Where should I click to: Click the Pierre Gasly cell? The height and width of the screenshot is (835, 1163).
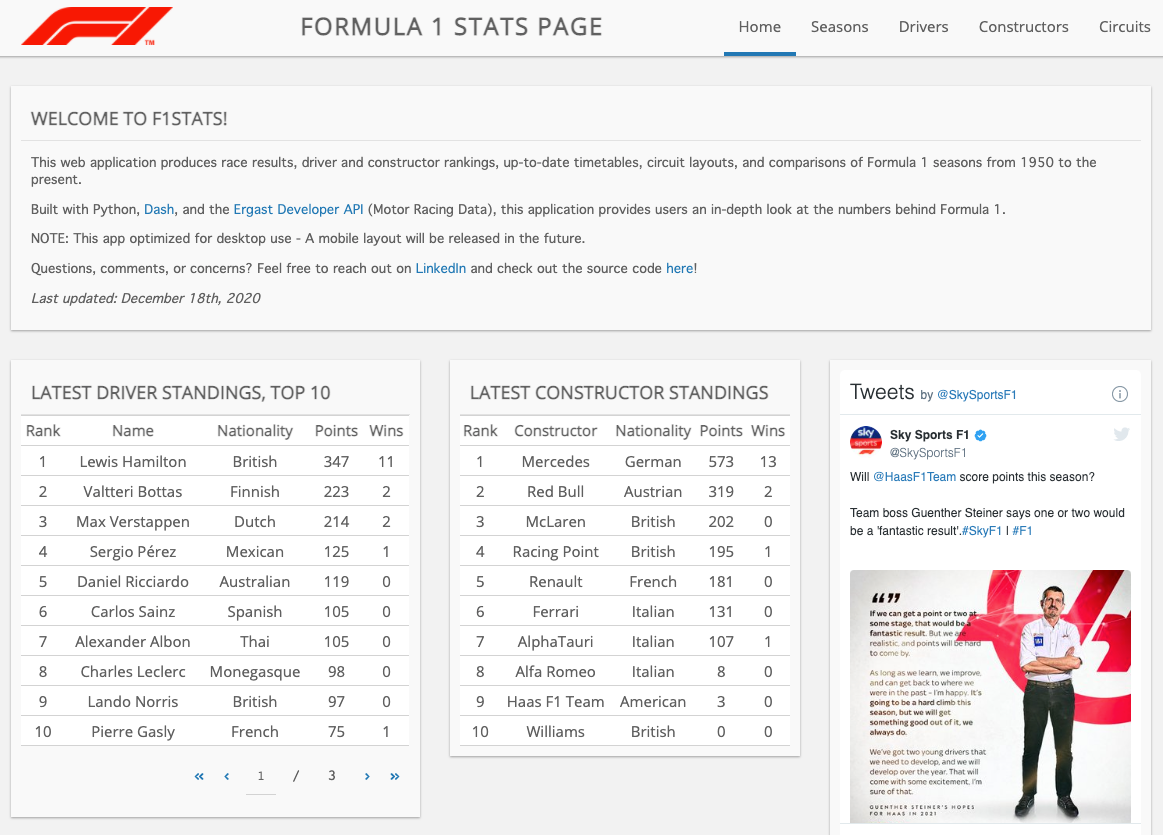[x=133, y=732]
